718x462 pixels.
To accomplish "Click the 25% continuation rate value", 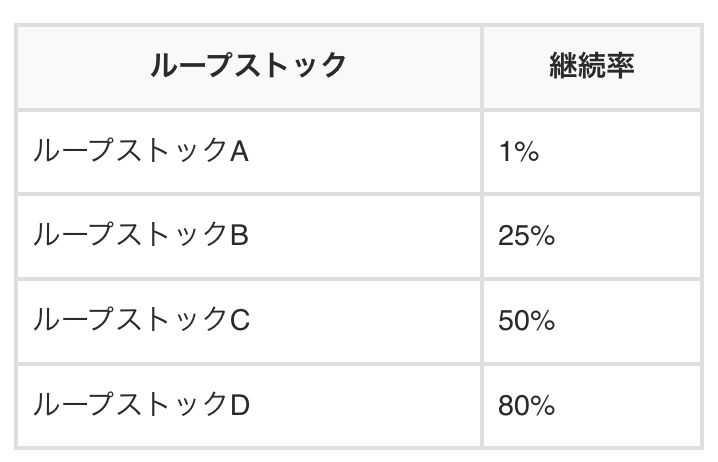I will (526, 237).
